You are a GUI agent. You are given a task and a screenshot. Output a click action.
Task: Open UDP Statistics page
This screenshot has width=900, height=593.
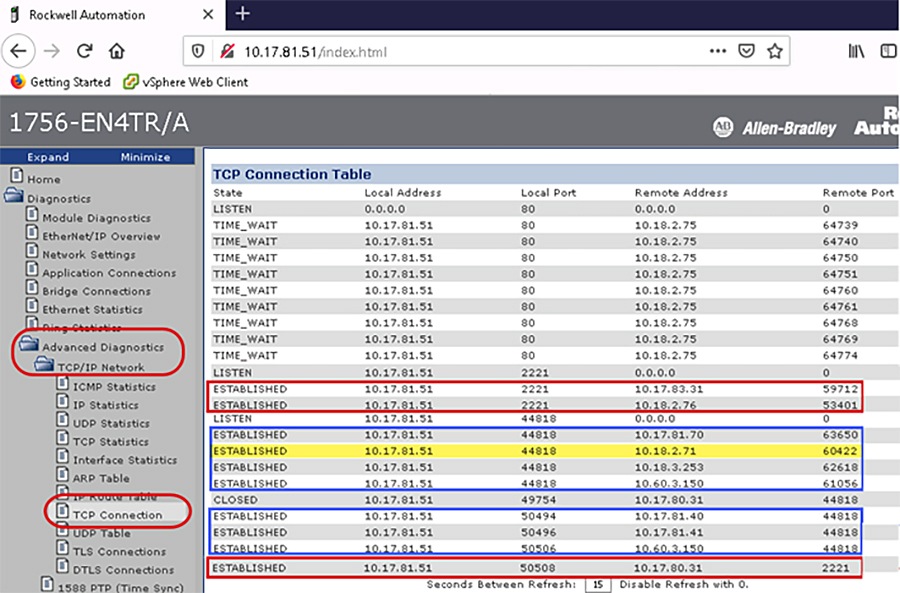[111, 424]
